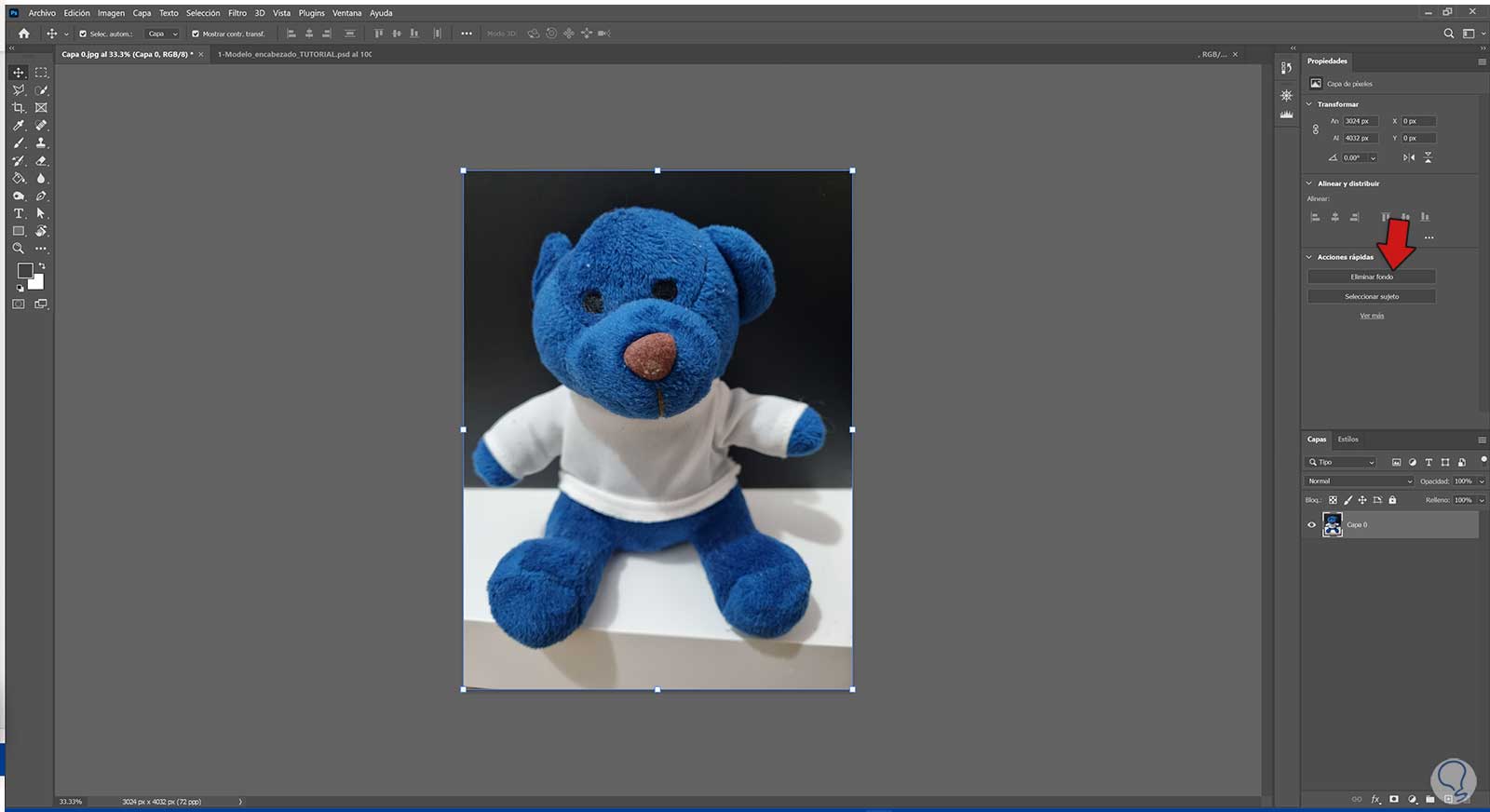The height and width of the screenshot is (812, 1490).
Task: Select the Crop tool
Action: pos(18,108)
